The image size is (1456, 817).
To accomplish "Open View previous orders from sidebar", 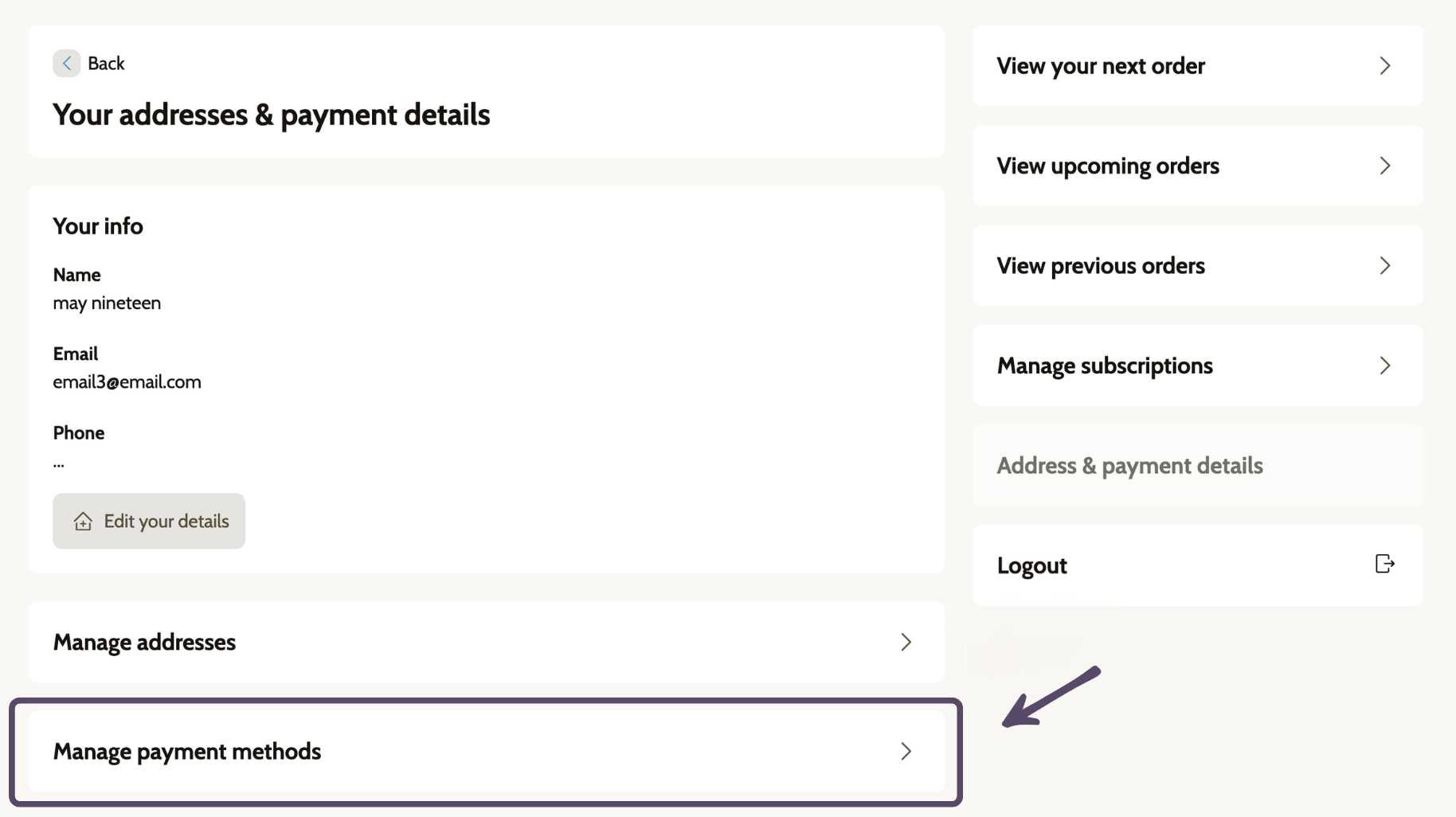I will [1197, 266].
